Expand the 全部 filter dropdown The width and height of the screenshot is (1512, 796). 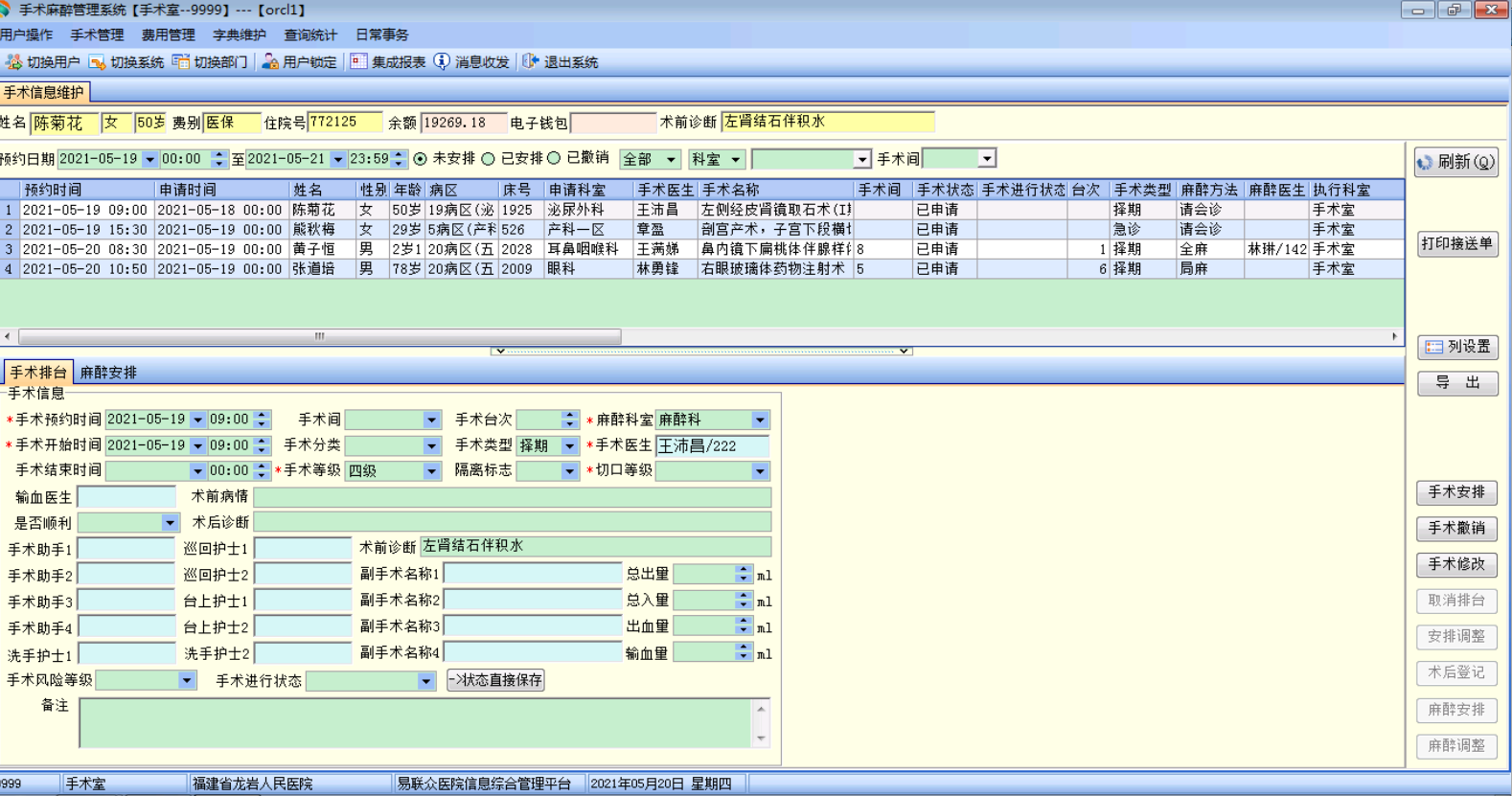tap(672, 159)
